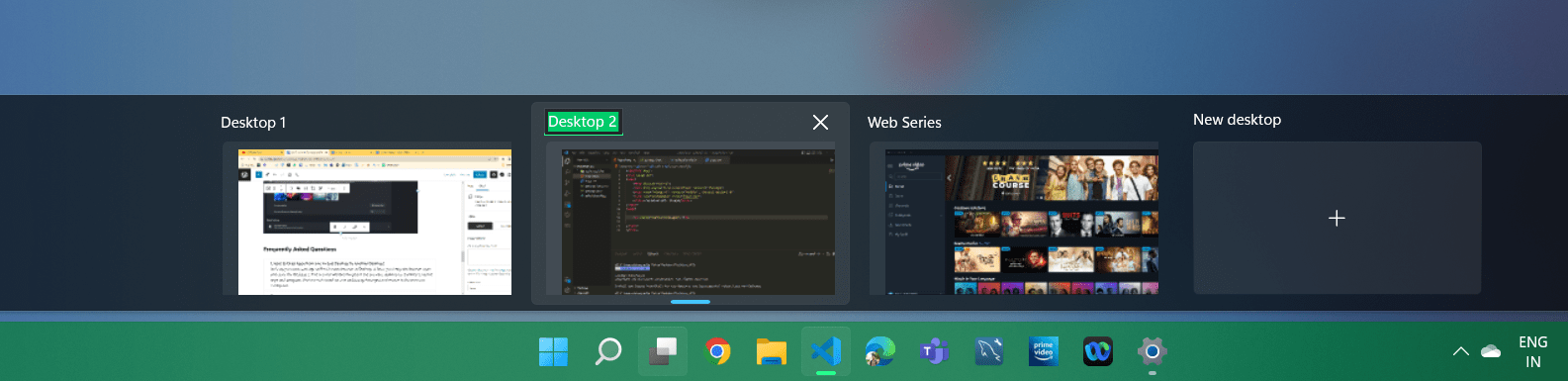
Task: Launch the Webex app icon
Action: 1098,351
